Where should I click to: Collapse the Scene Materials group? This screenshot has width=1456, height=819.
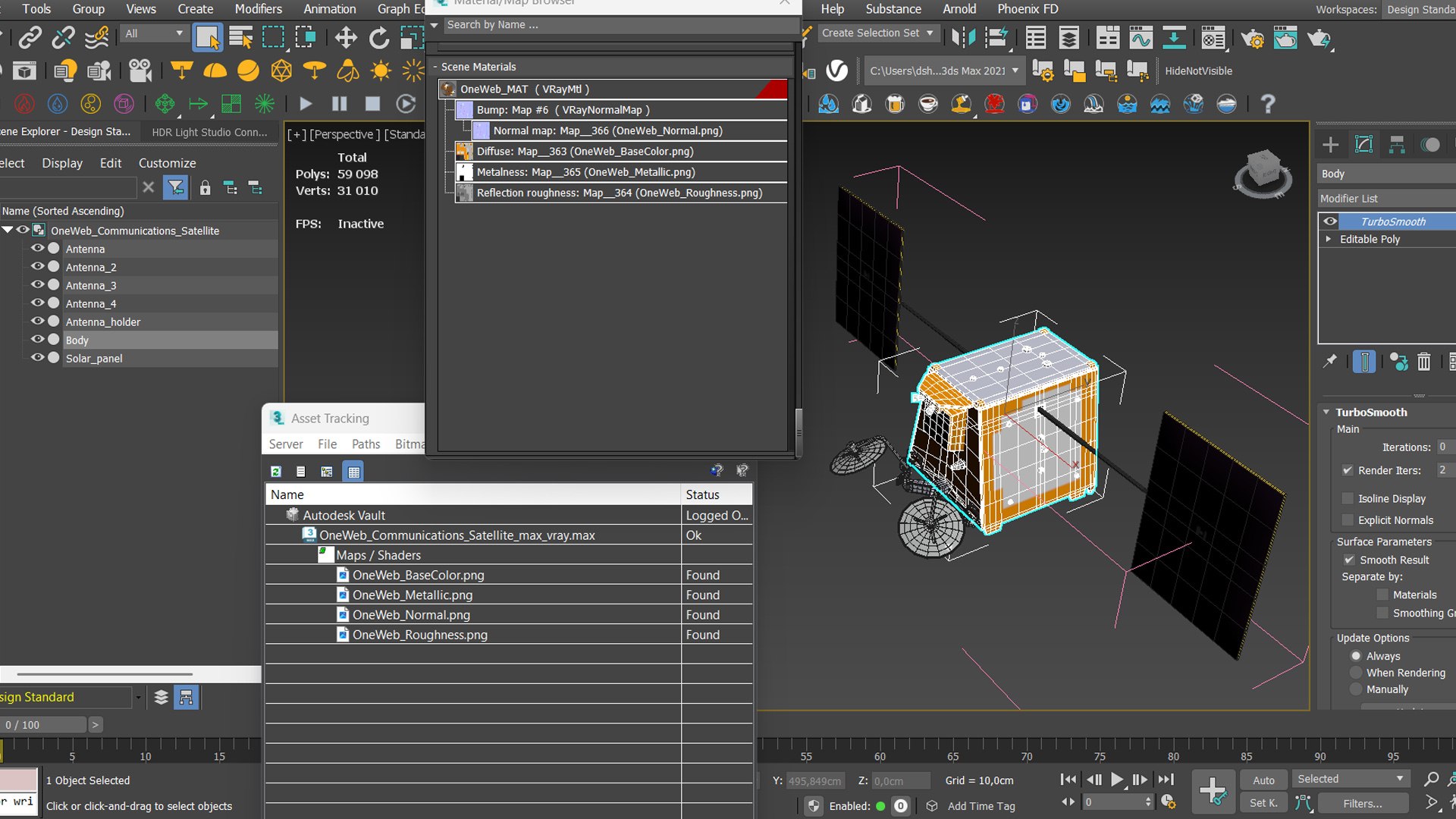tap(435, 67)
